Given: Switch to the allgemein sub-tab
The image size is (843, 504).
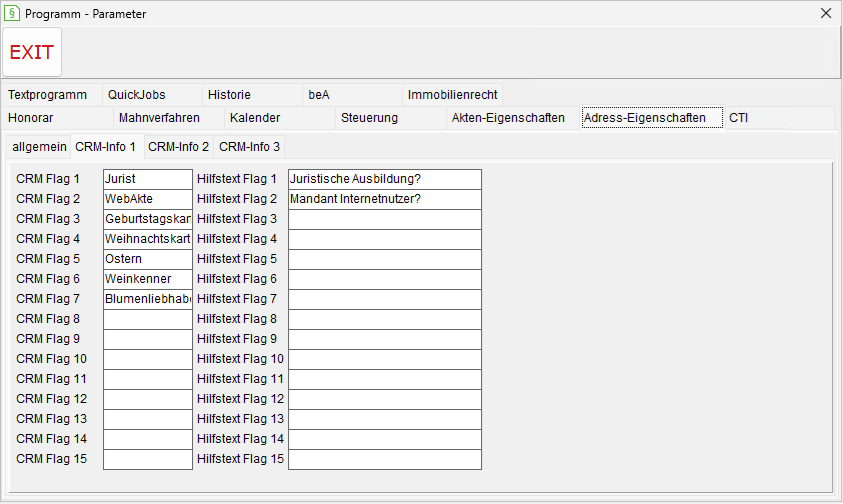Looking at the screenshot, I should (39, 147).
